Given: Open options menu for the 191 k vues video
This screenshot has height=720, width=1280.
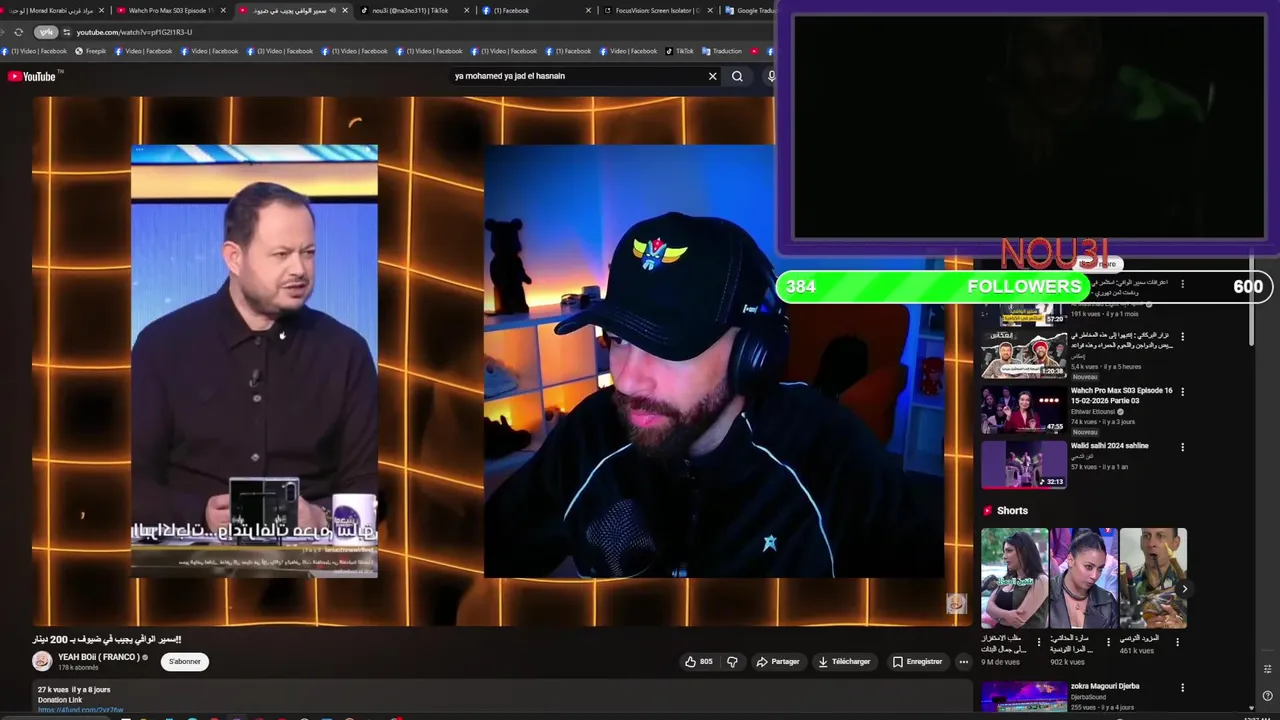Looking at the screenshot, I should click(1182, 284).
